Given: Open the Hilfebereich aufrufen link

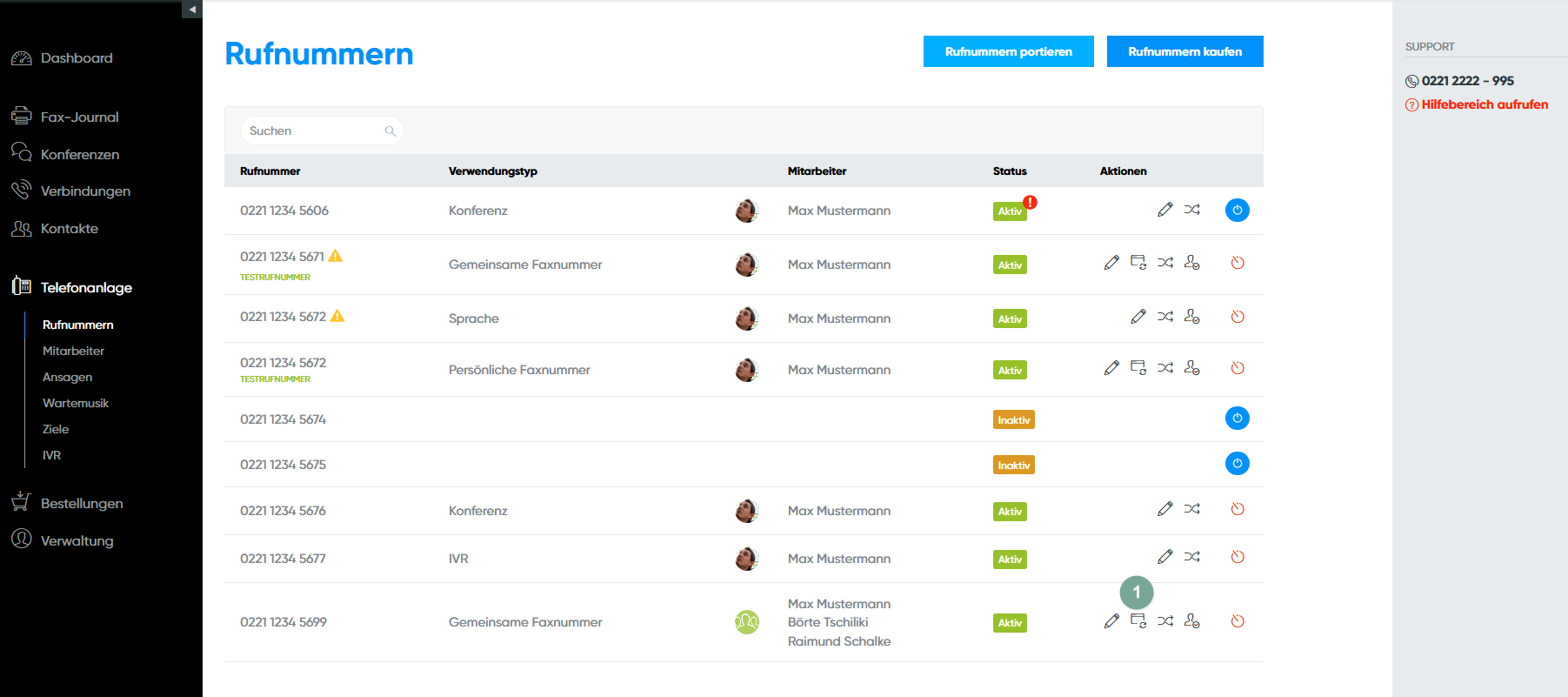Looking at the screenshot, I should point(1484,104).
